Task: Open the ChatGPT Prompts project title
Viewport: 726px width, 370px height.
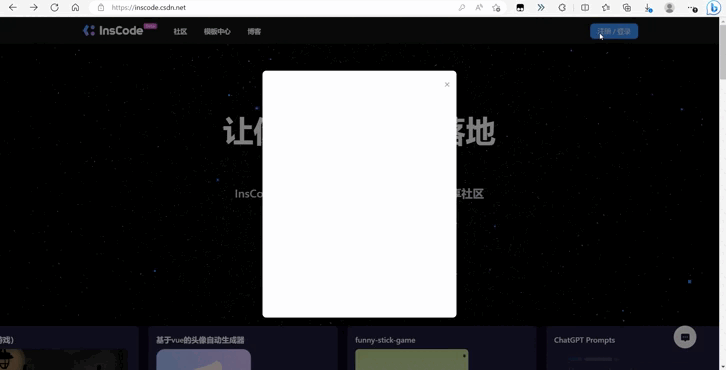Action: pyautogui.click(x=584, y=340)
